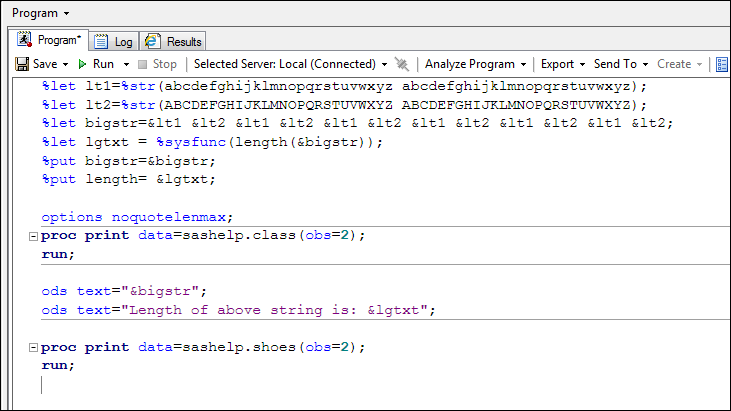Click the Results tab browser icon
Screen dimensions: 731x411
tap(152, 41)
